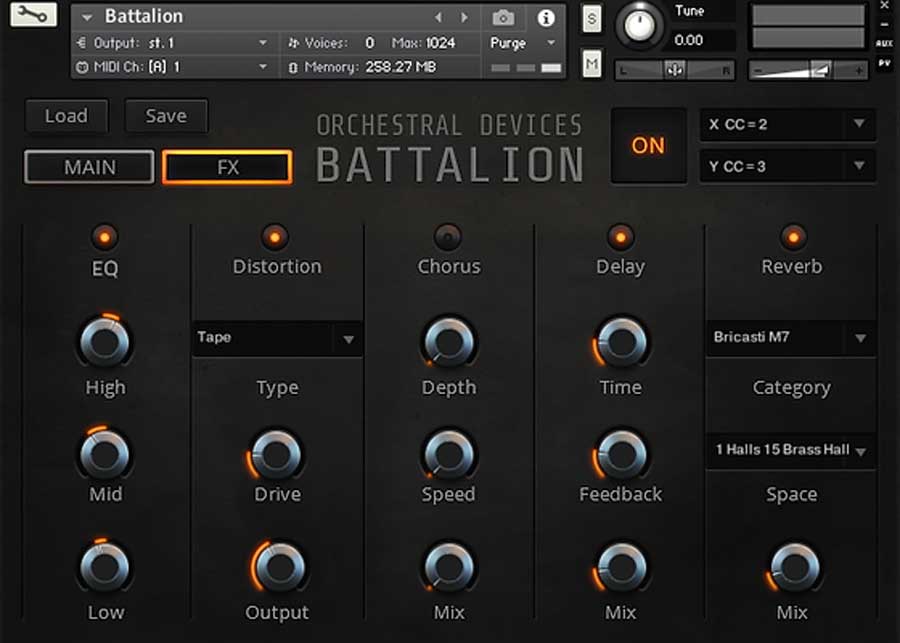The height and width of the screenshot is (643, 900).
Task: Click the Delay Feedback knob
Action: click(x=621, y=455)
